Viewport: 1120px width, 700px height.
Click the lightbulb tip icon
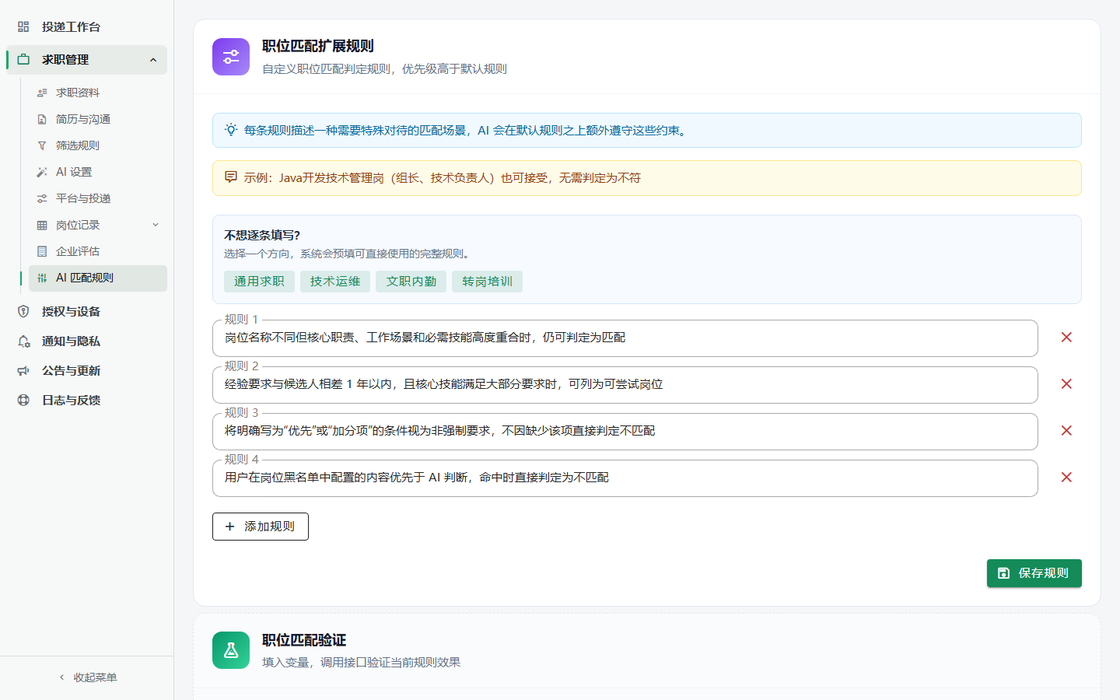(x=231, y=130)
